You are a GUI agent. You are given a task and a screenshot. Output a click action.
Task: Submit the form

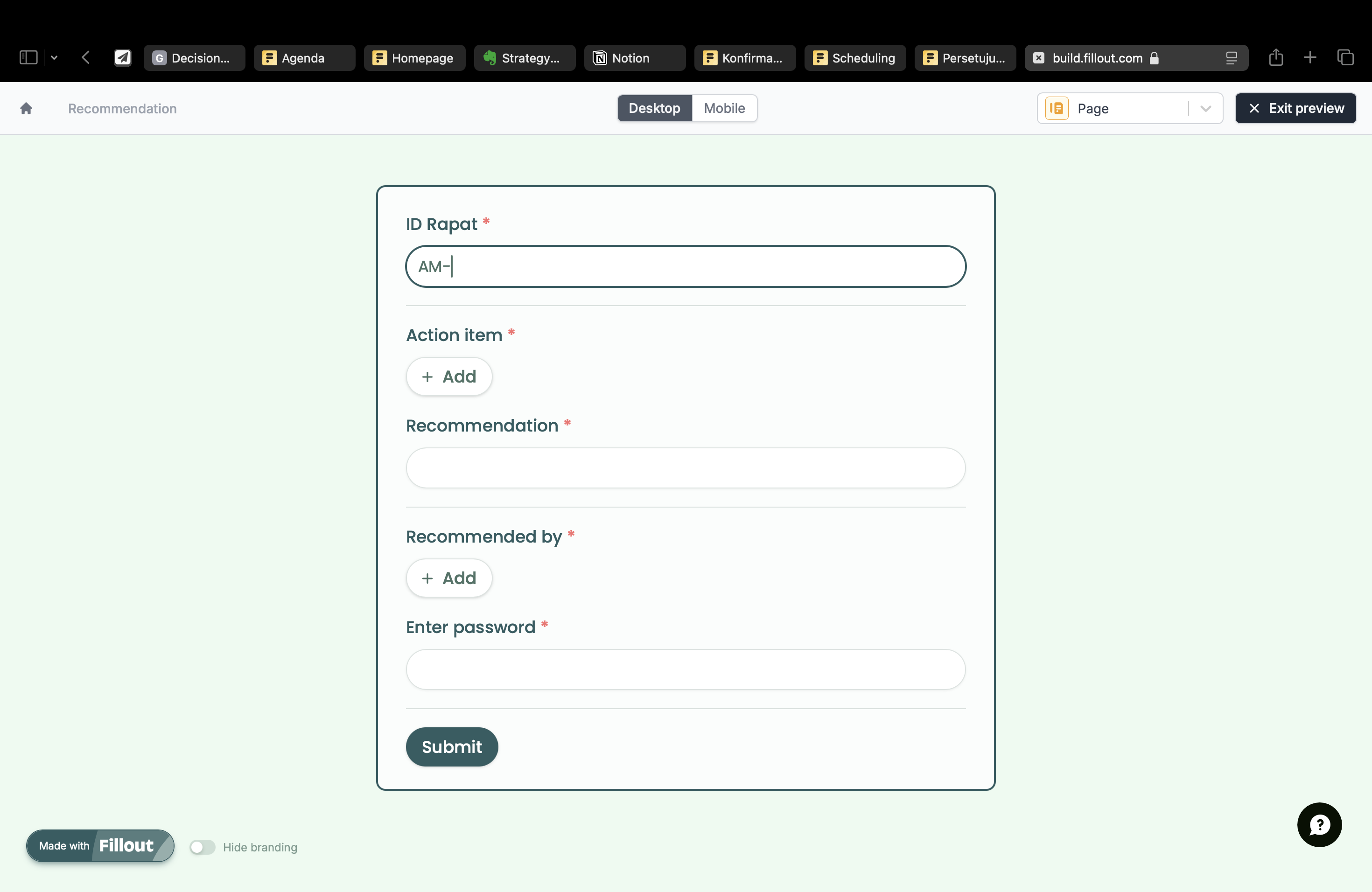pos(452,747)
